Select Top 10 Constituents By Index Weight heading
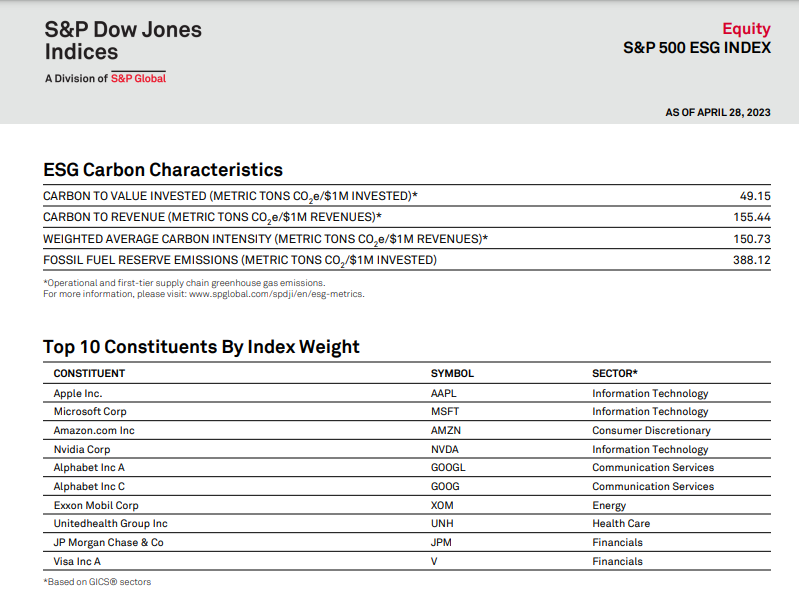Image resolution: width=799 pixels, height=603 pixels. [201, 347]
